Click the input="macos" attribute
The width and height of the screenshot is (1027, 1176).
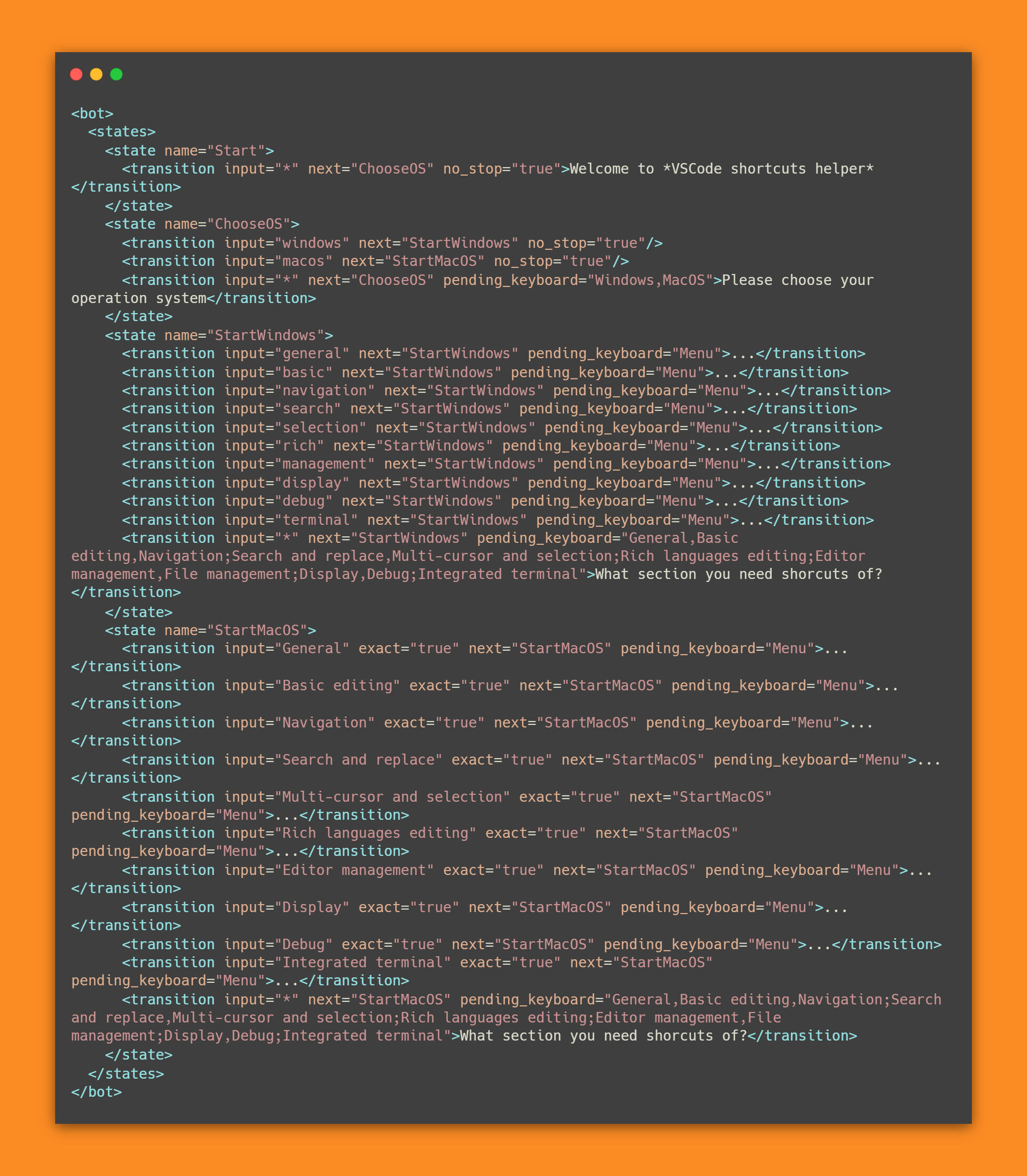click(x=278, y=261)
